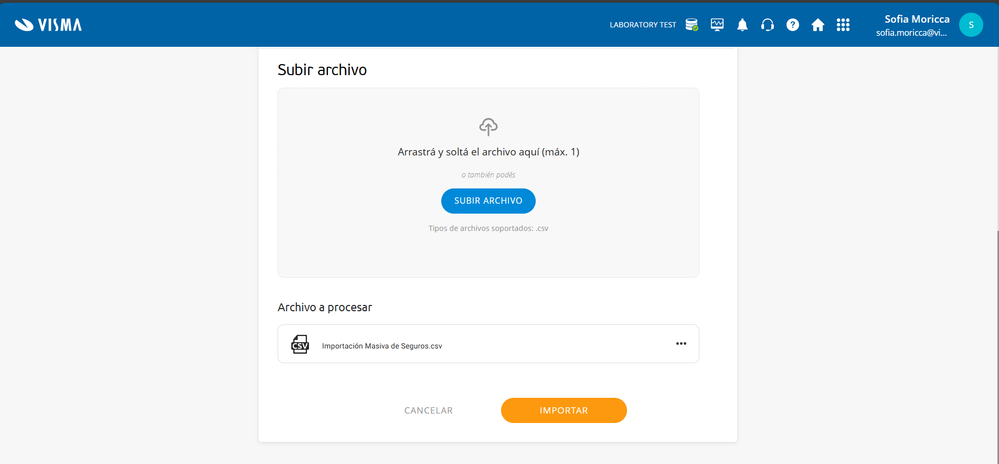
Task: Open the database status icon
Action: pyautogui.click(x=691, y=25)
